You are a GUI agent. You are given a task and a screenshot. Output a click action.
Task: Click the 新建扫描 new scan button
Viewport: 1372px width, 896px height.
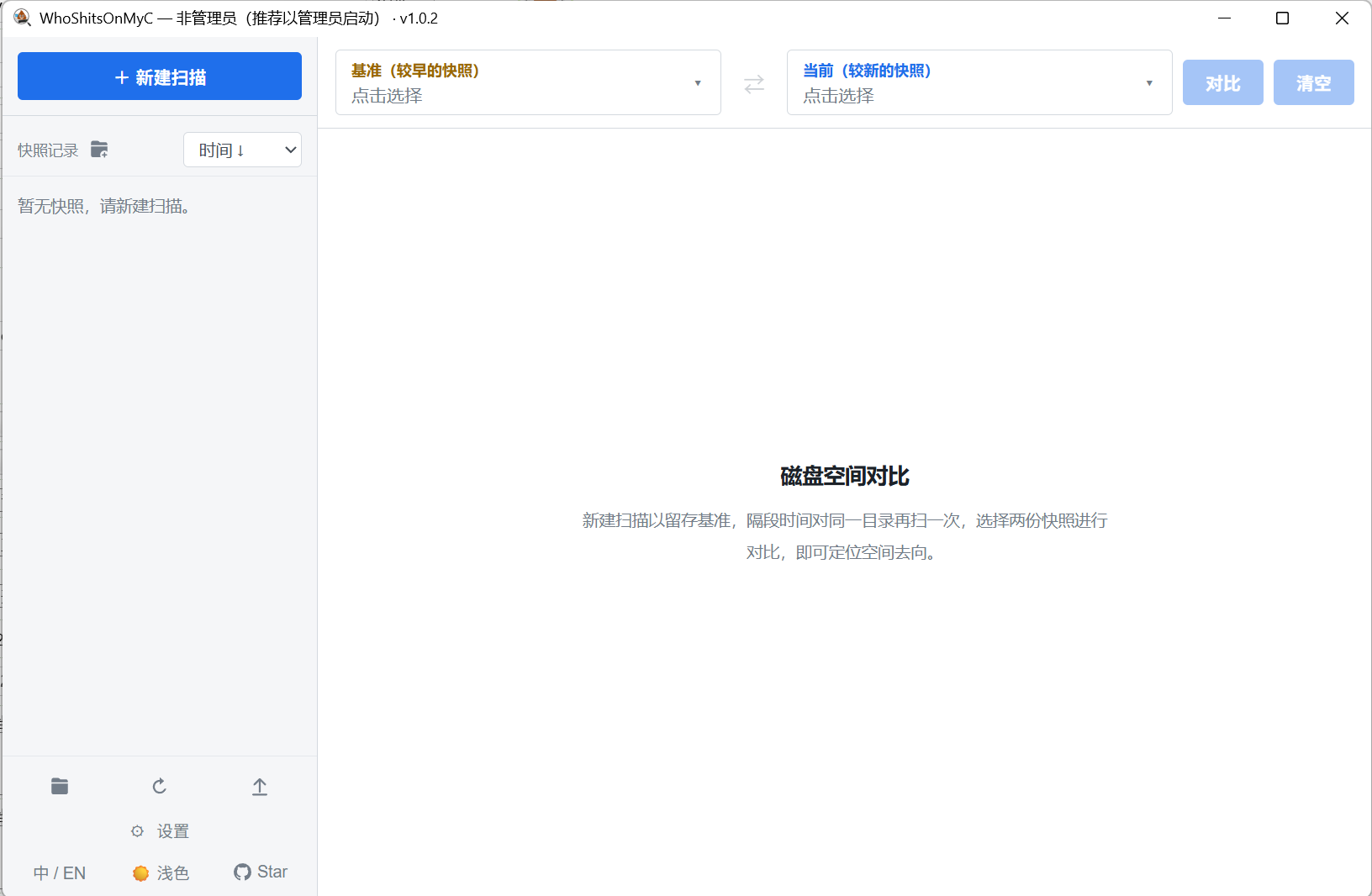point(160,76)
